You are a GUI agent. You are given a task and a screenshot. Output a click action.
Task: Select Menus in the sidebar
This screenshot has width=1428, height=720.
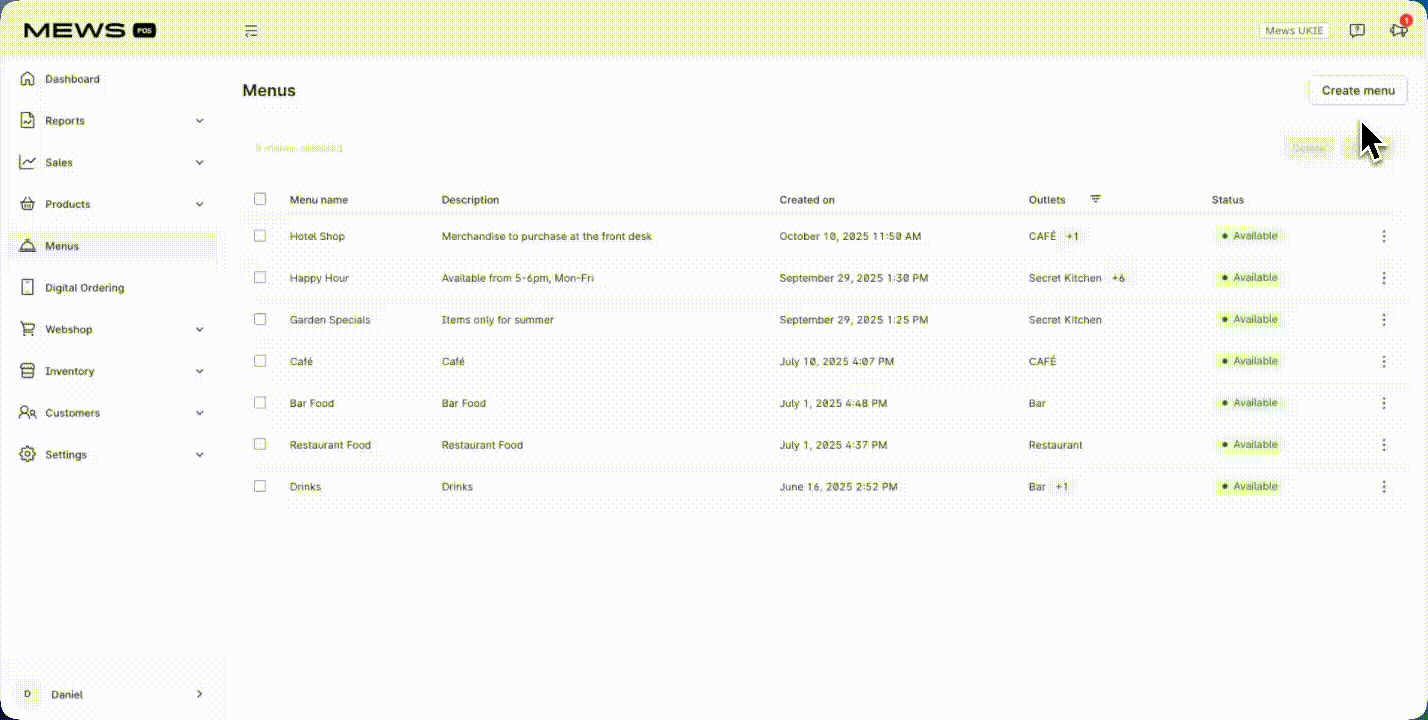click(x=112, y=246)
